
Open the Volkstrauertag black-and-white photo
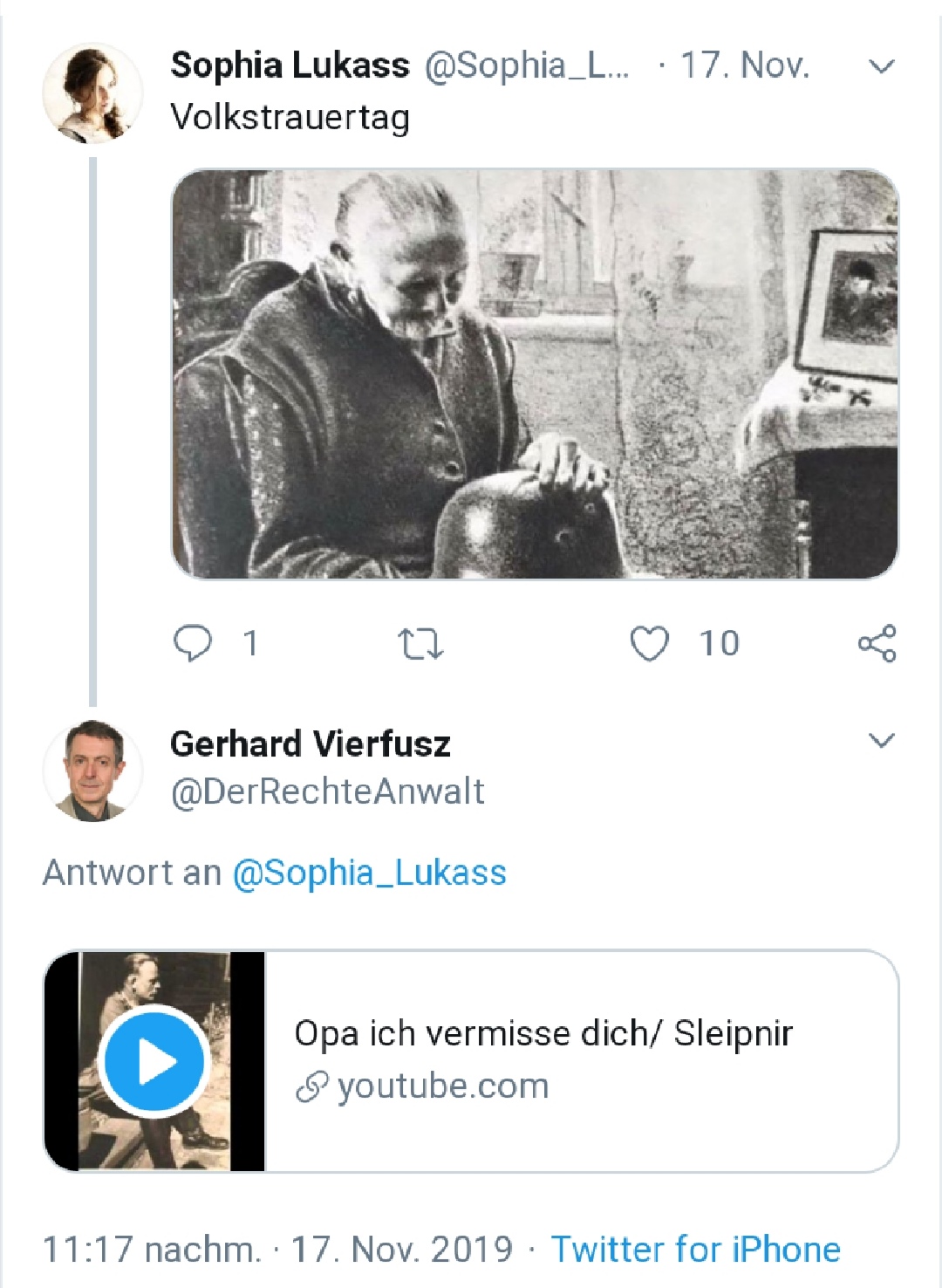(534, 373)
